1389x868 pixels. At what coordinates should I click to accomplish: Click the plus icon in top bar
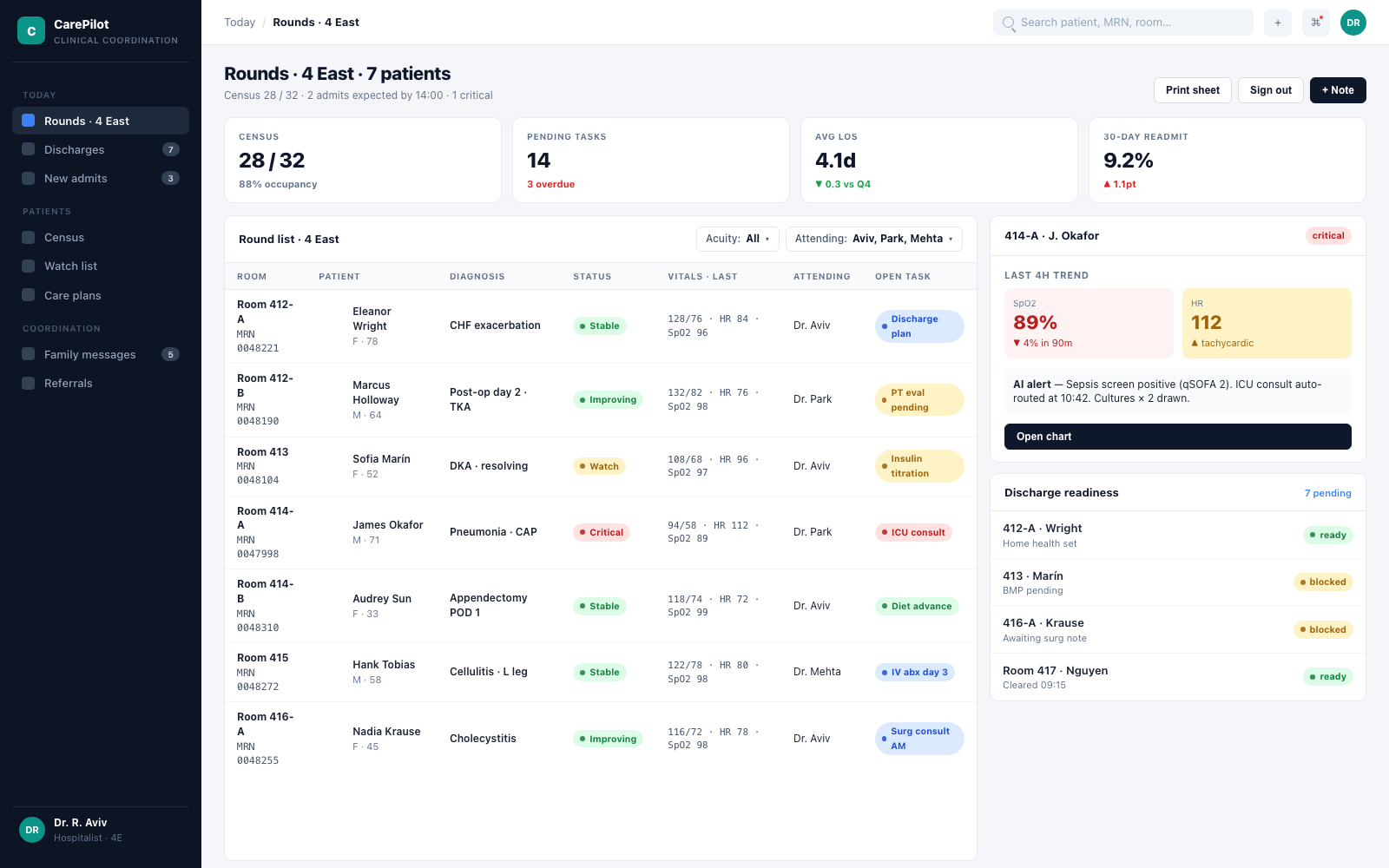point(1278,23)
